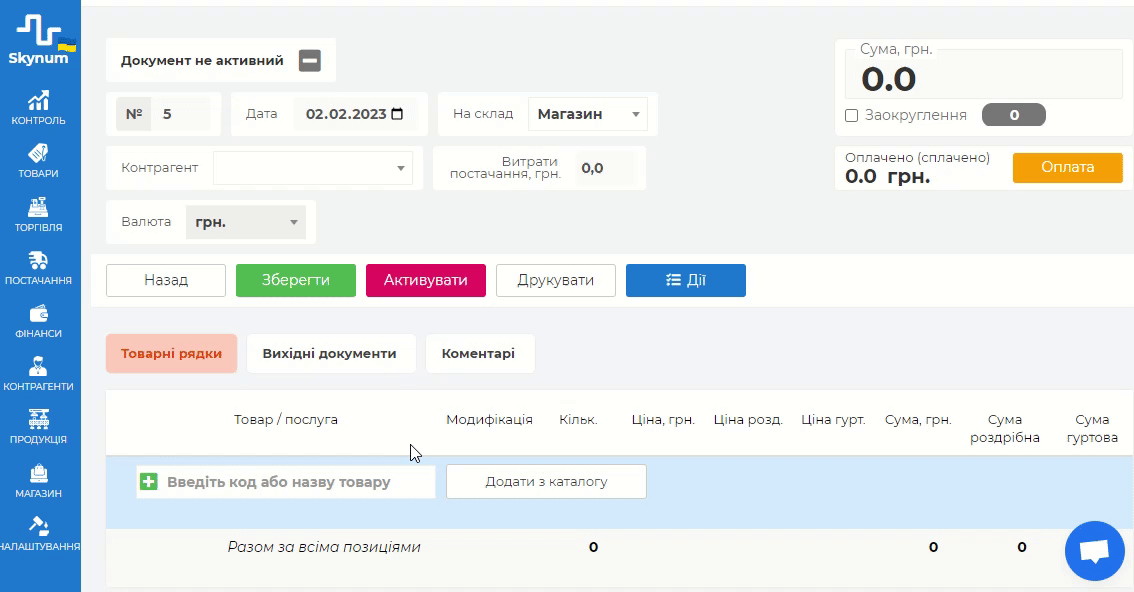Screen dimensions: 1134x592
Task: Open the Товари sidebar icon
Action: click(39, 154)
